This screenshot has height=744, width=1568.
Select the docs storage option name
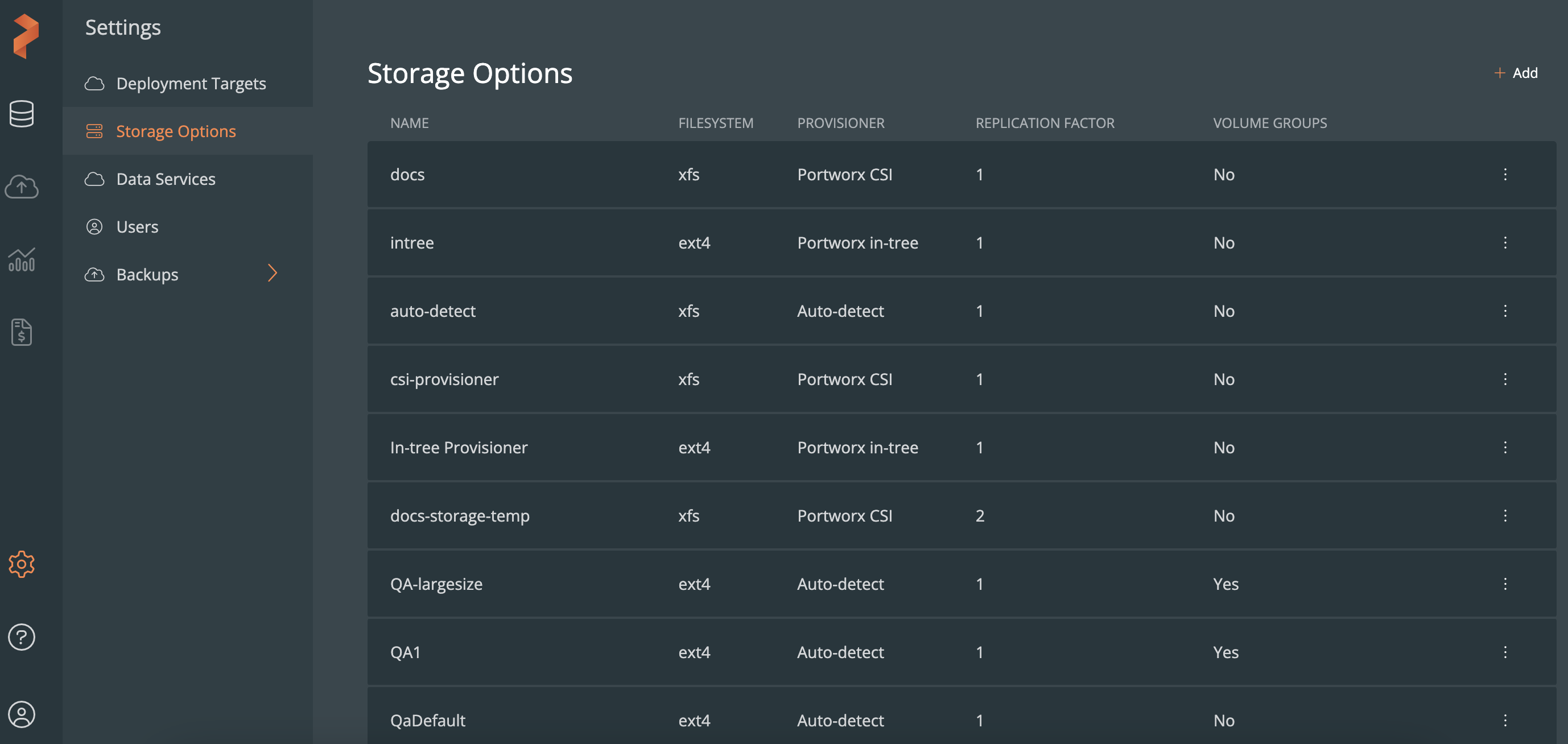(x=407, y=175)
